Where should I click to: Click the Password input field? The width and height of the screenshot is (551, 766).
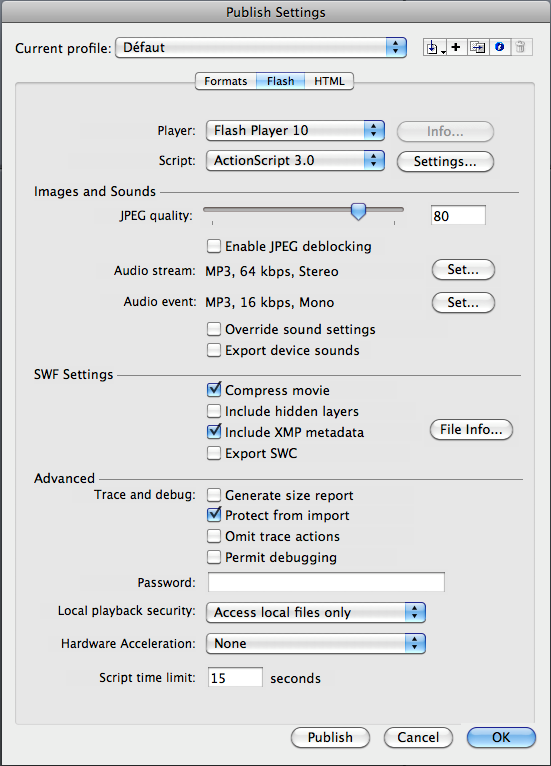tap(326, 582)
